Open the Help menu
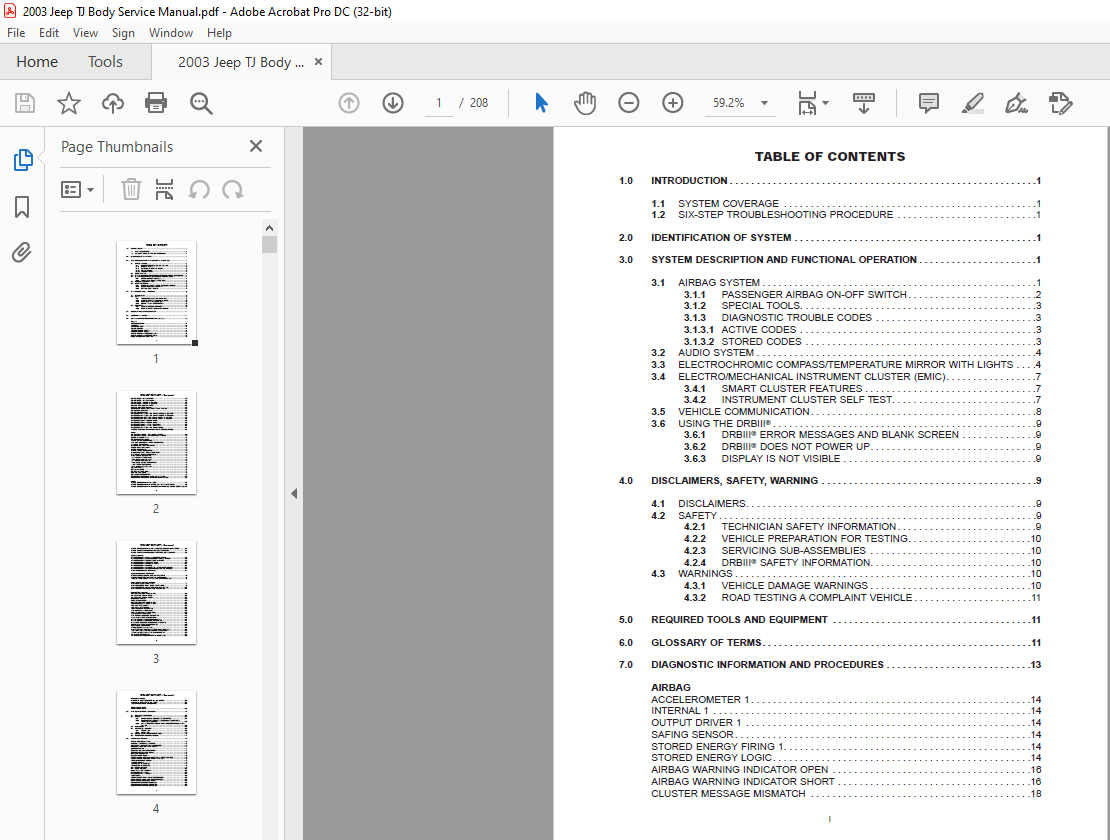Viewport: 1110px width, 840px height. (x=219, y=33)
